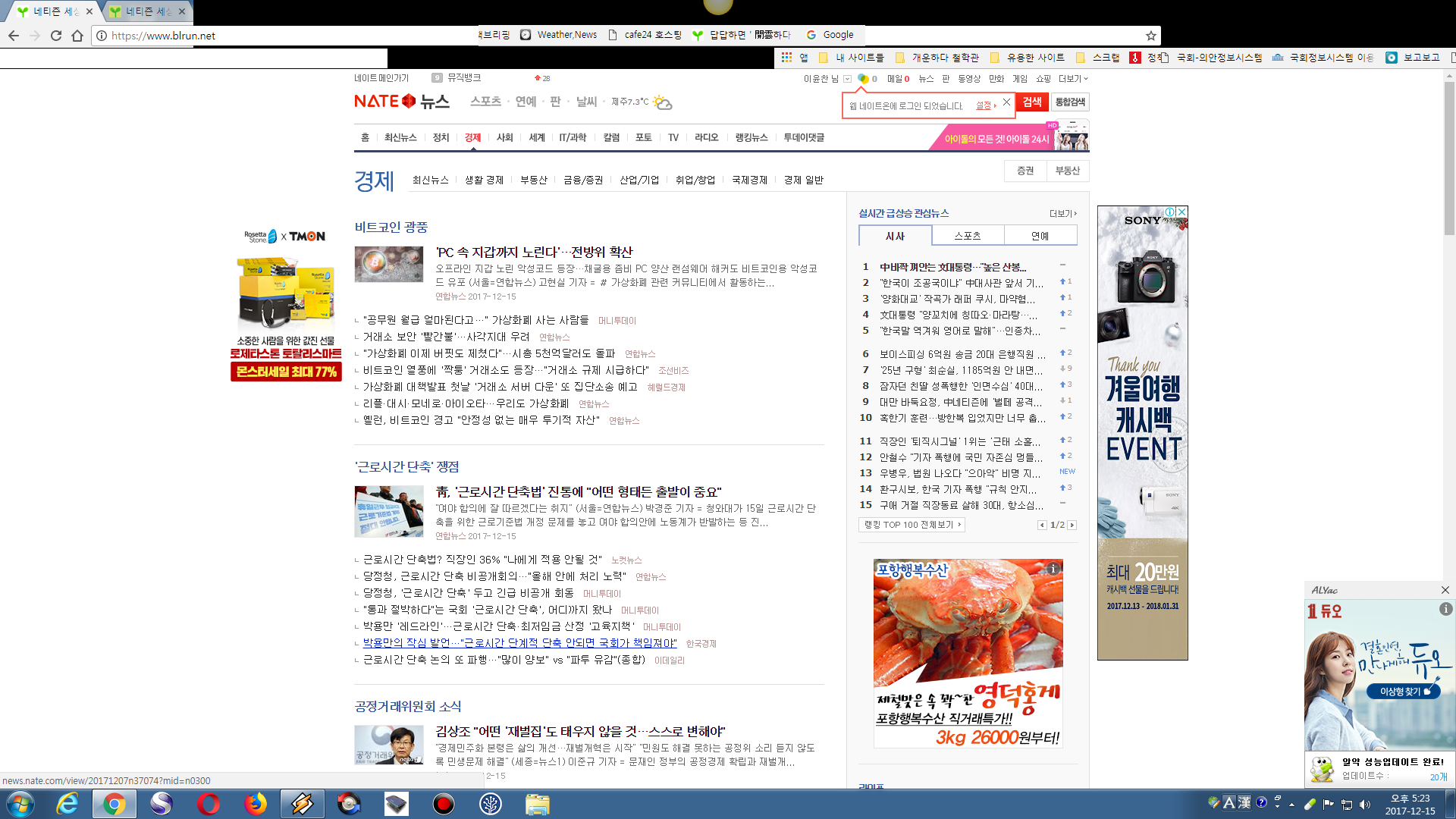Close the ALYac popup window
Screen dimensions: 1456x819
tap(1445, 590)
